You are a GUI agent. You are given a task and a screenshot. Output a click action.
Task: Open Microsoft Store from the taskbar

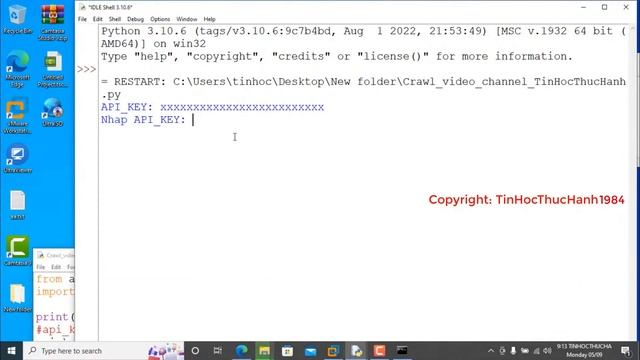pos(287,351)
